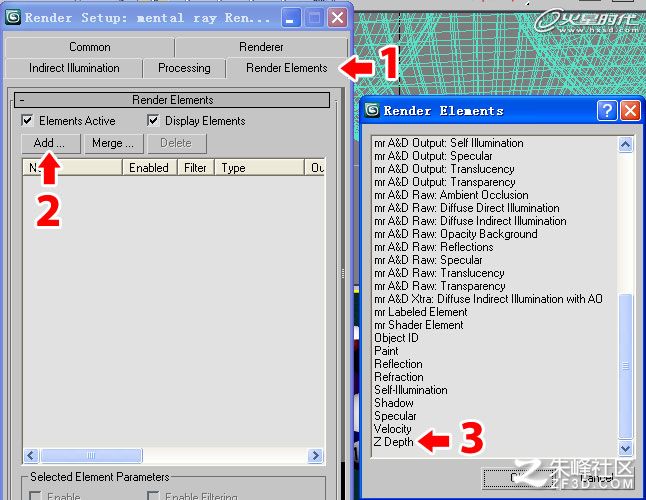Click up arrow of Render Elements list scrollbar
646x500 pixels.
(x=625, y=145)
